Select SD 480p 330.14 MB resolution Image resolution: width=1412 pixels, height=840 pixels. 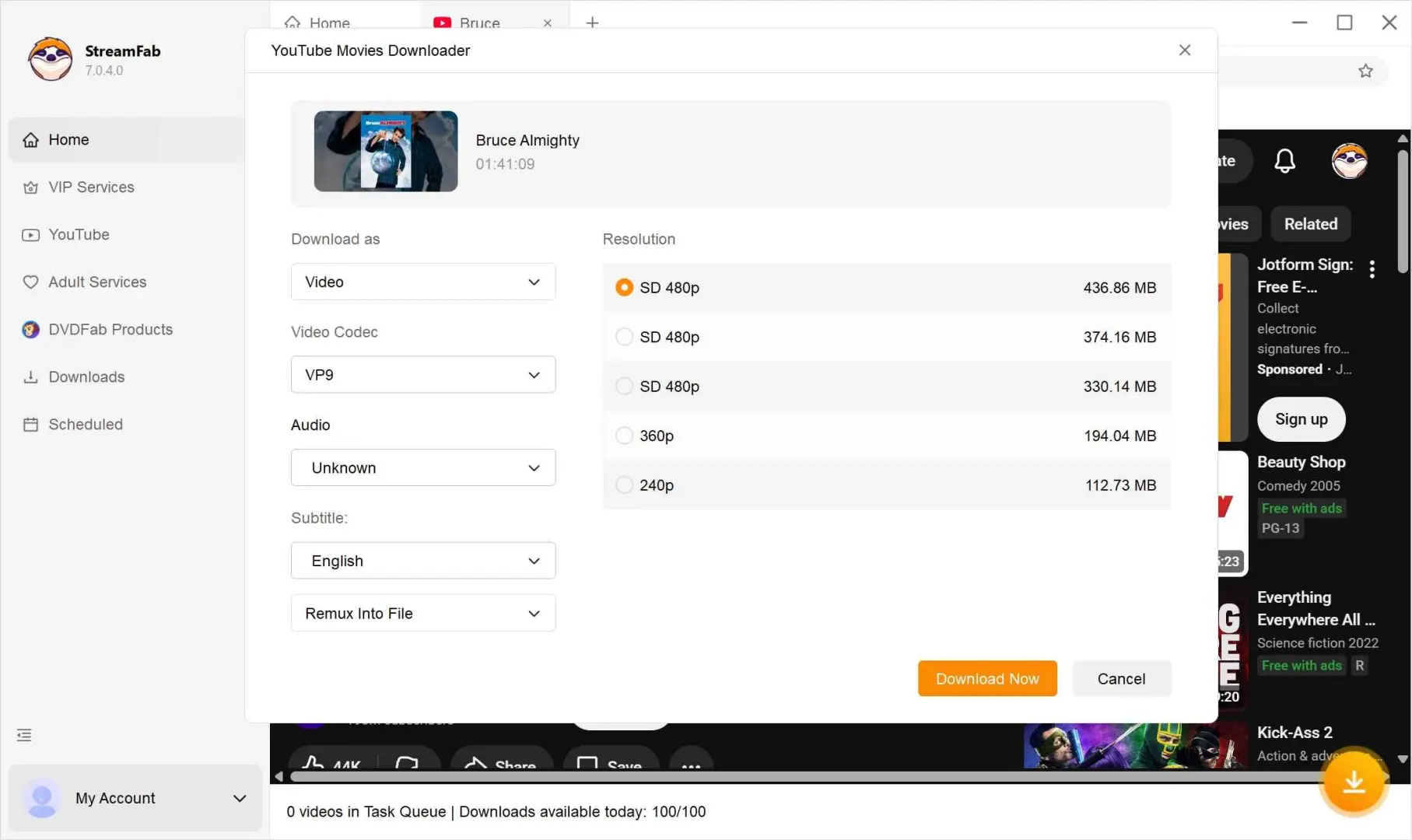[887, 387]
